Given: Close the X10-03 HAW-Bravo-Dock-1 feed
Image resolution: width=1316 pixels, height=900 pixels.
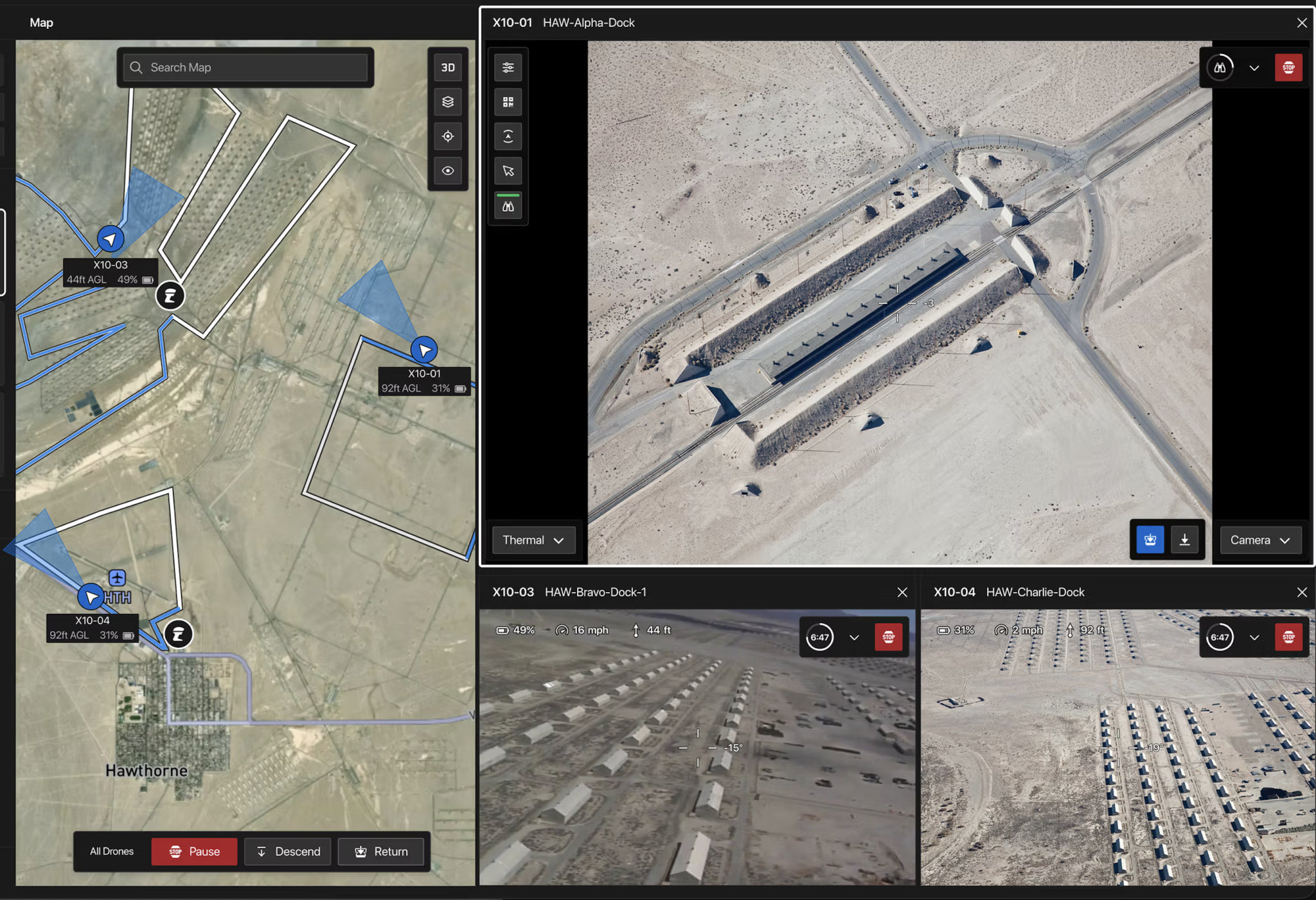Looking at the screenshot, I should [902, 592].
